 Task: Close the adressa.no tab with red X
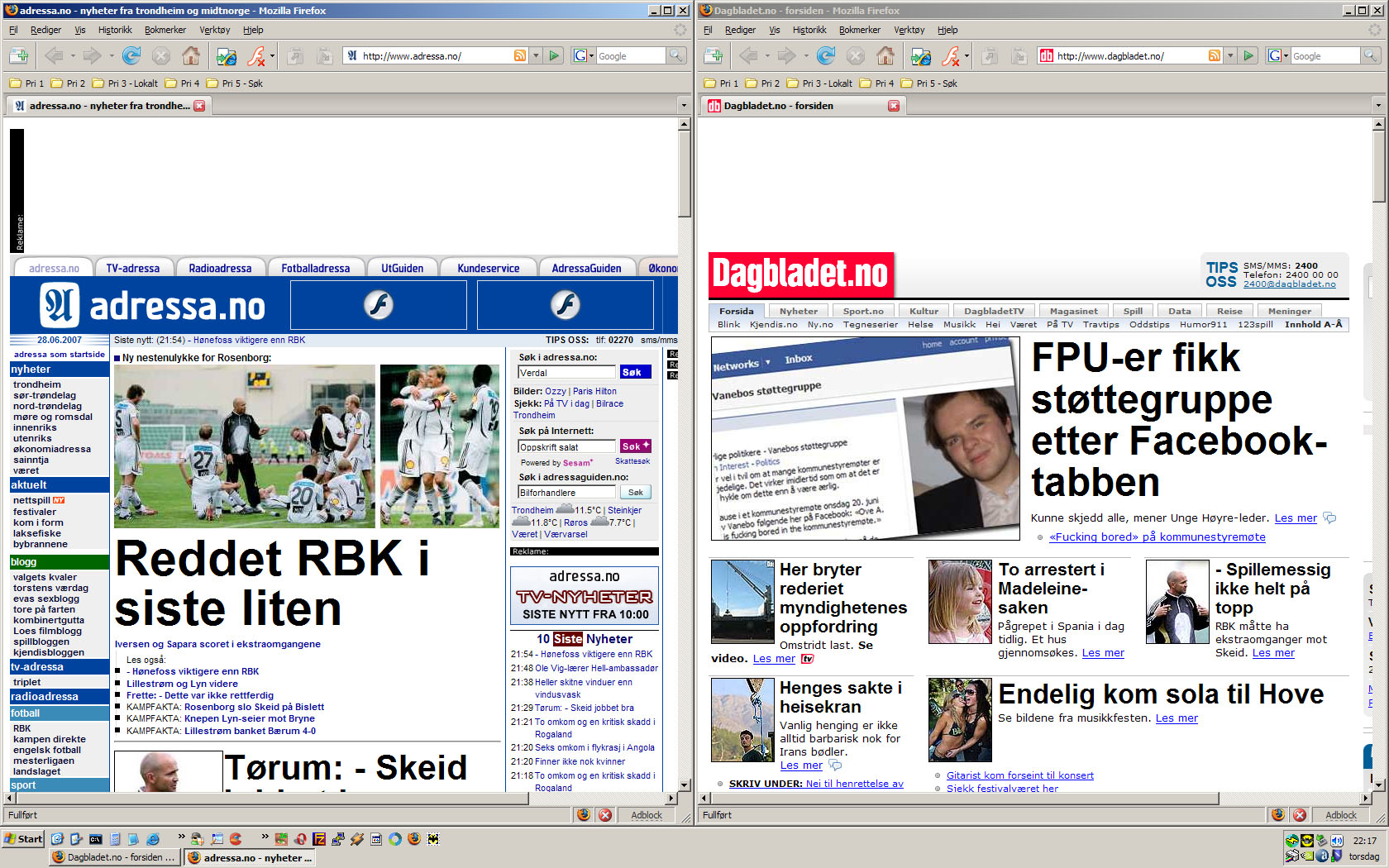pos(199,106)
